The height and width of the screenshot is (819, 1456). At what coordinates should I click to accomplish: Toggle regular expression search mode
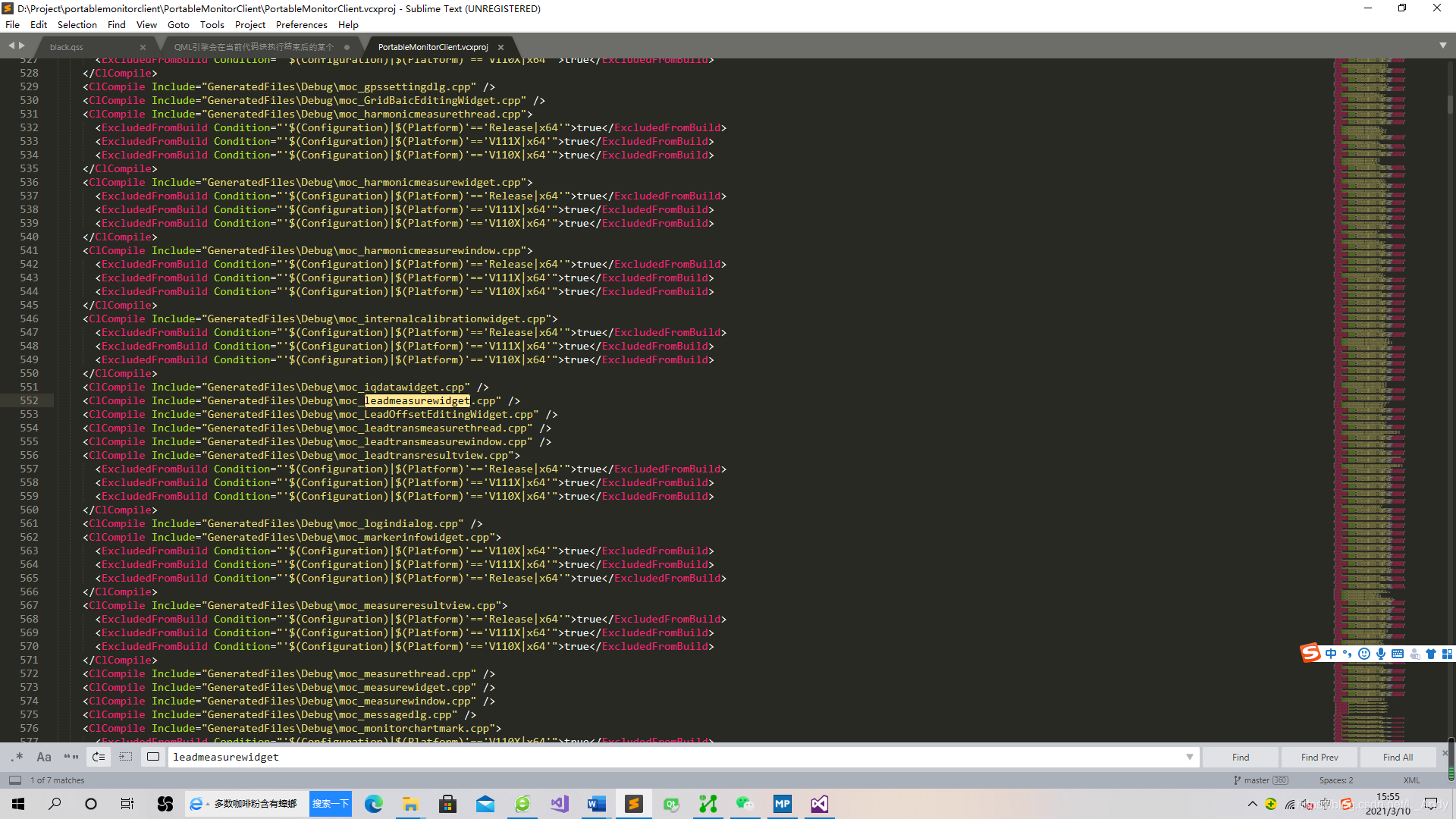tap(17, 757)
